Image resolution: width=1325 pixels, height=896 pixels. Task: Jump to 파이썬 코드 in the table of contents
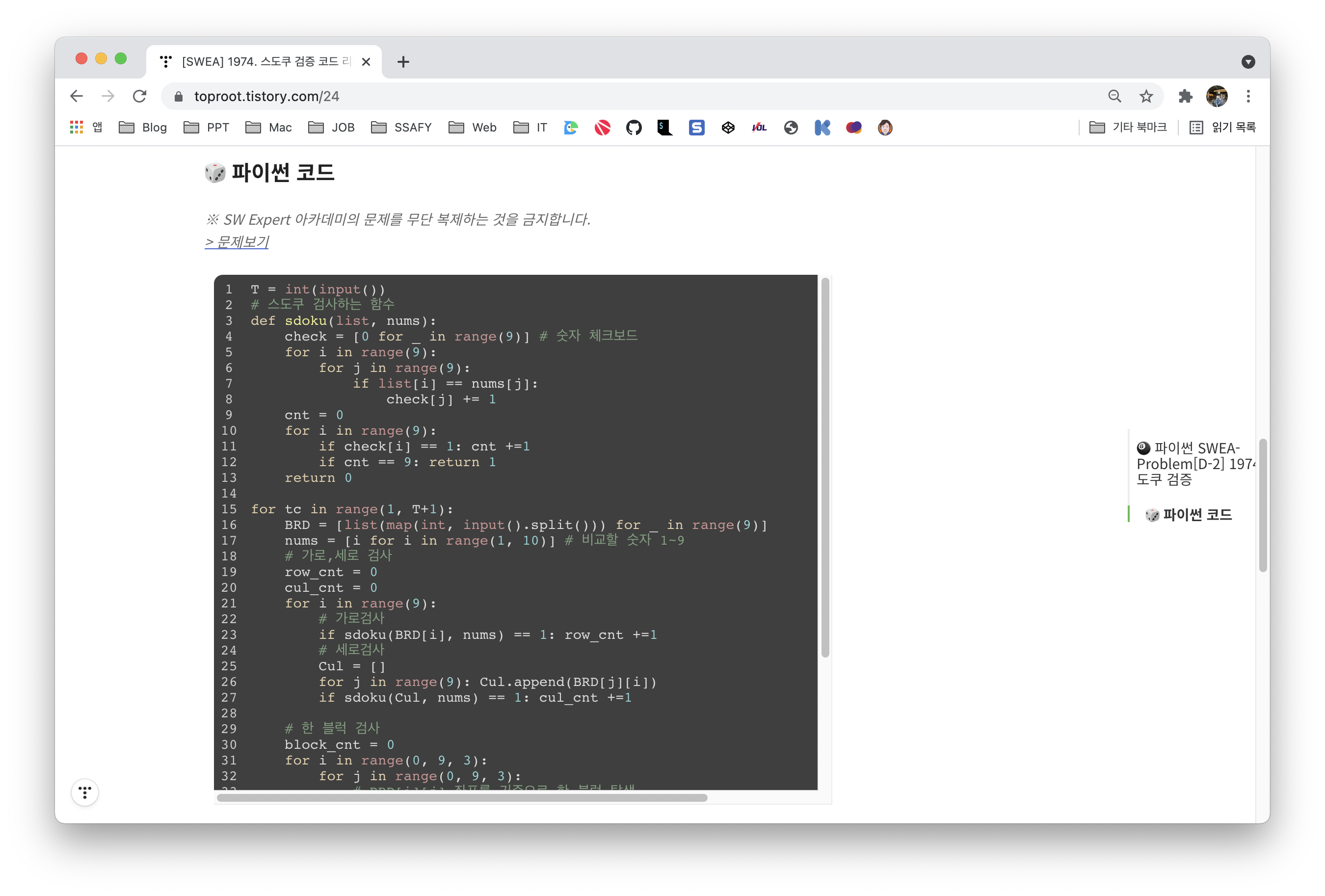[x=1196, y=515]
